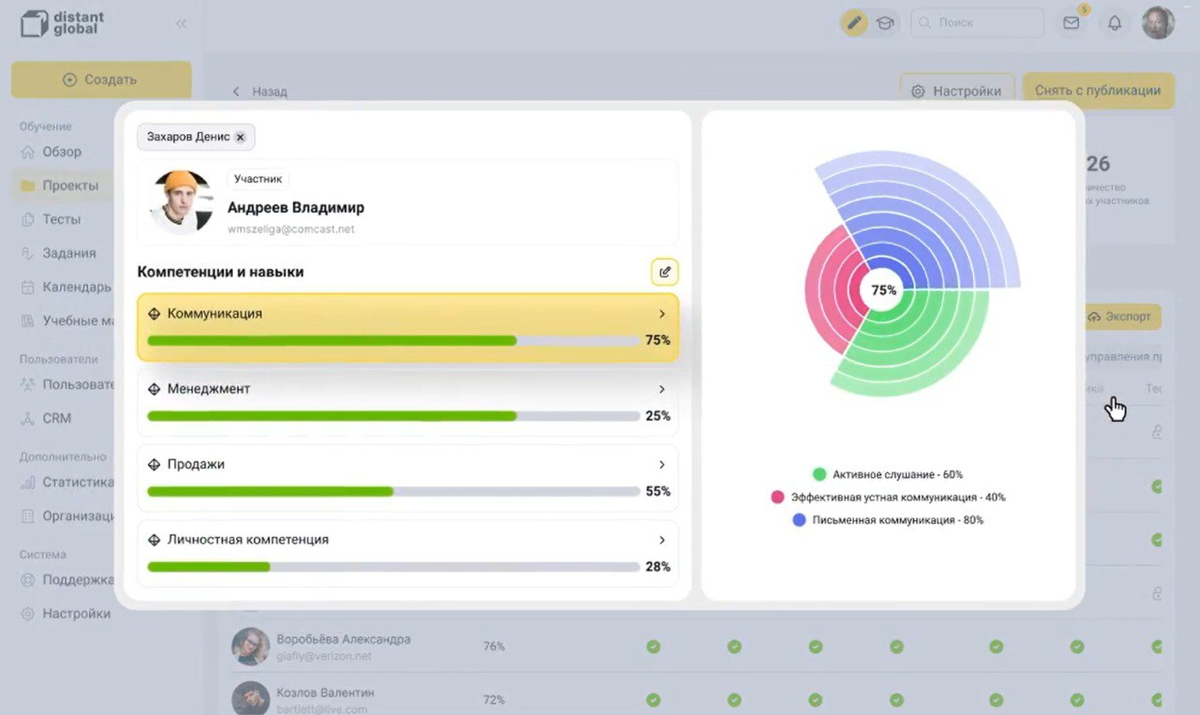The width and height of the screenshot is (1200, 715).
Task: Open notifications bell icon
Action: click(1114, 23)
